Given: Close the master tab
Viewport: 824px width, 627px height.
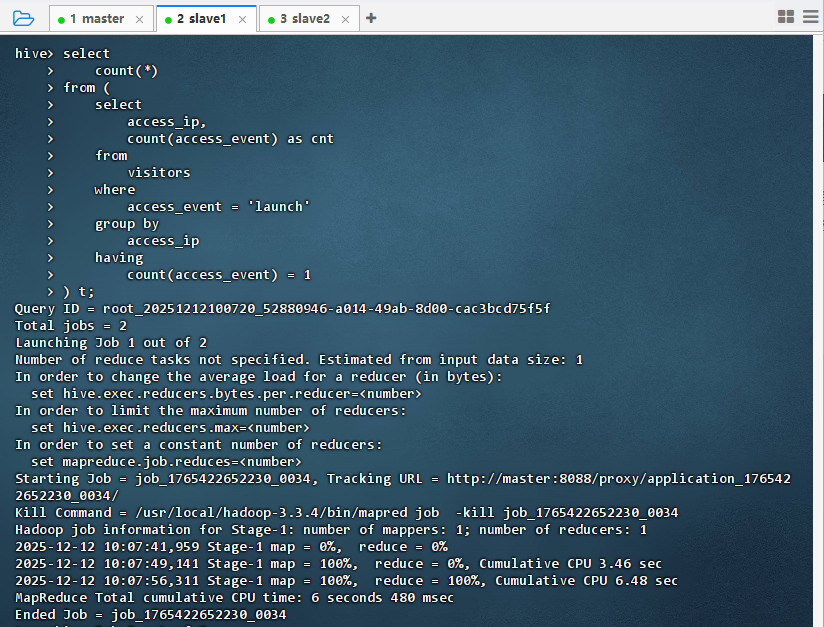Looking at the screenshot, I should tap(139, 19).
